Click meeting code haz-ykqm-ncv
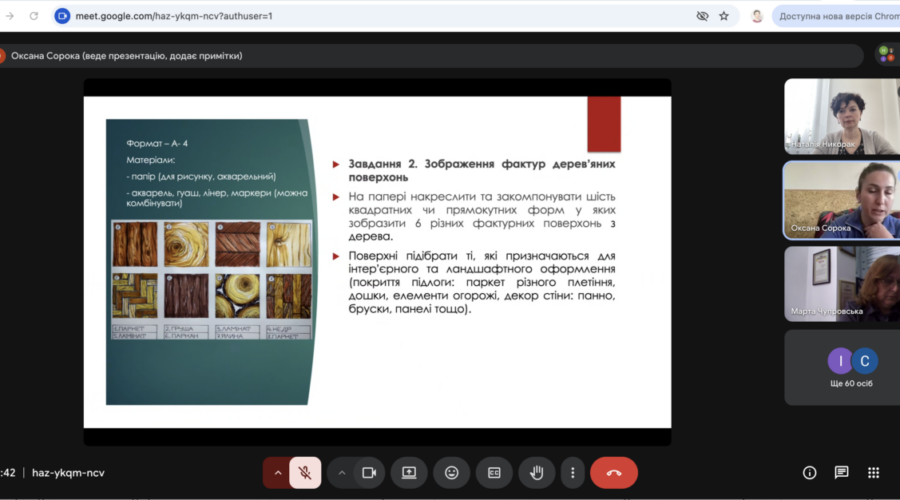 (x=68, y=473)
